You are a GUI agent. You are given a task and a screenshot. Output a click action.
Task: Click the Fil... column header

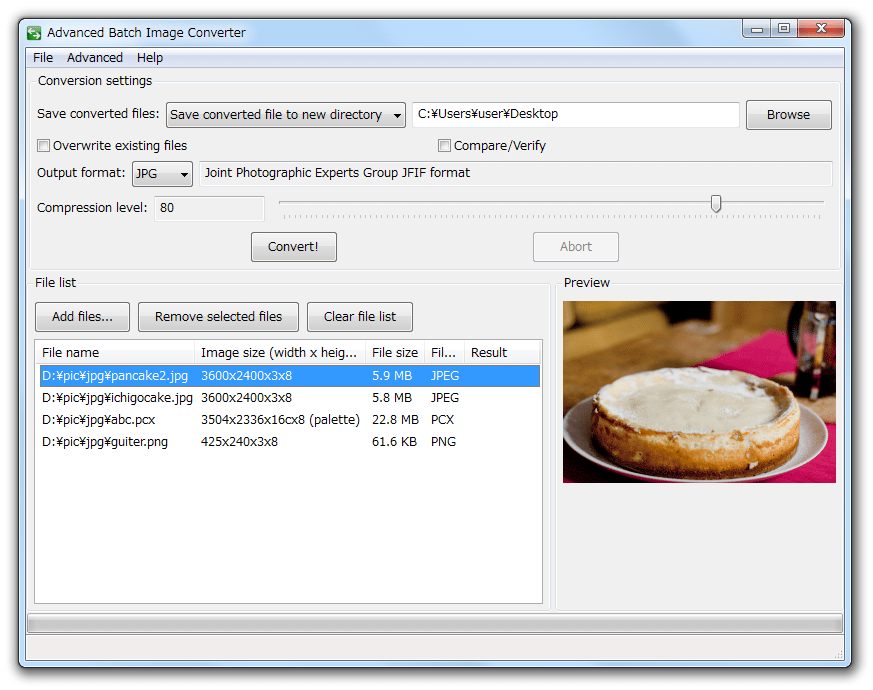(444, 353)
